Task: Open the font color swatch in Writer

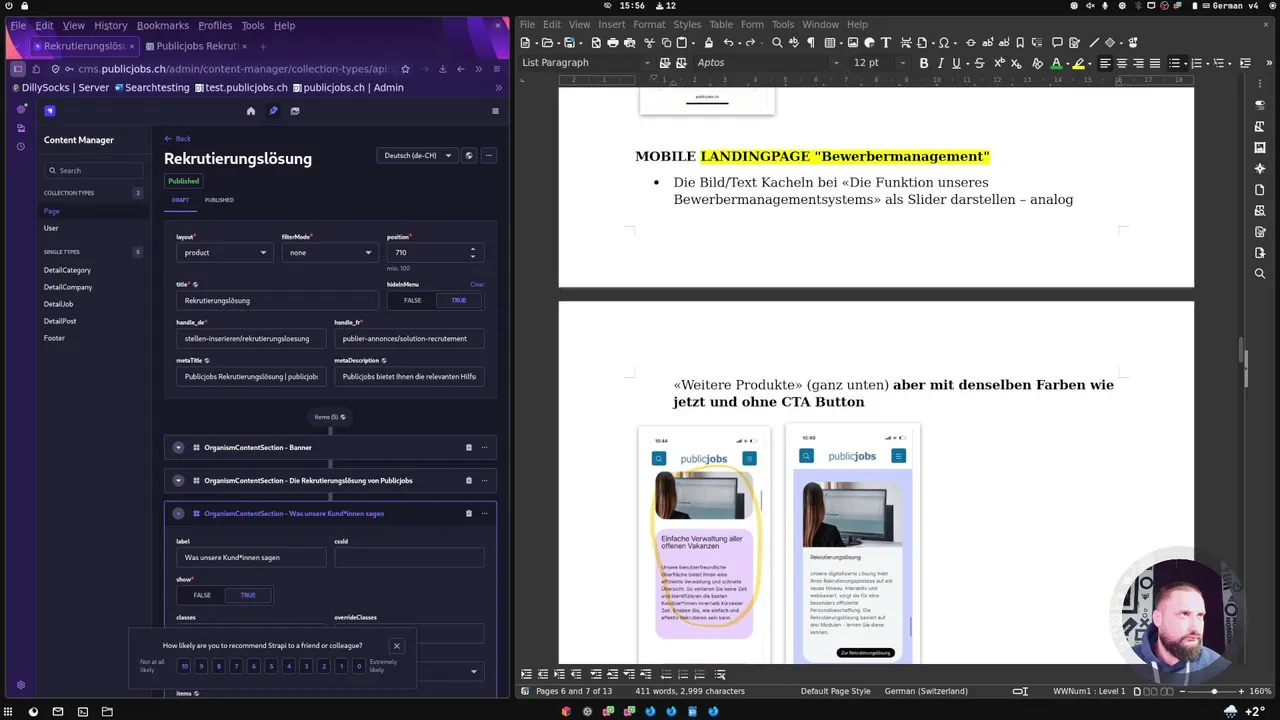Action: click(x=1056, y=63)
